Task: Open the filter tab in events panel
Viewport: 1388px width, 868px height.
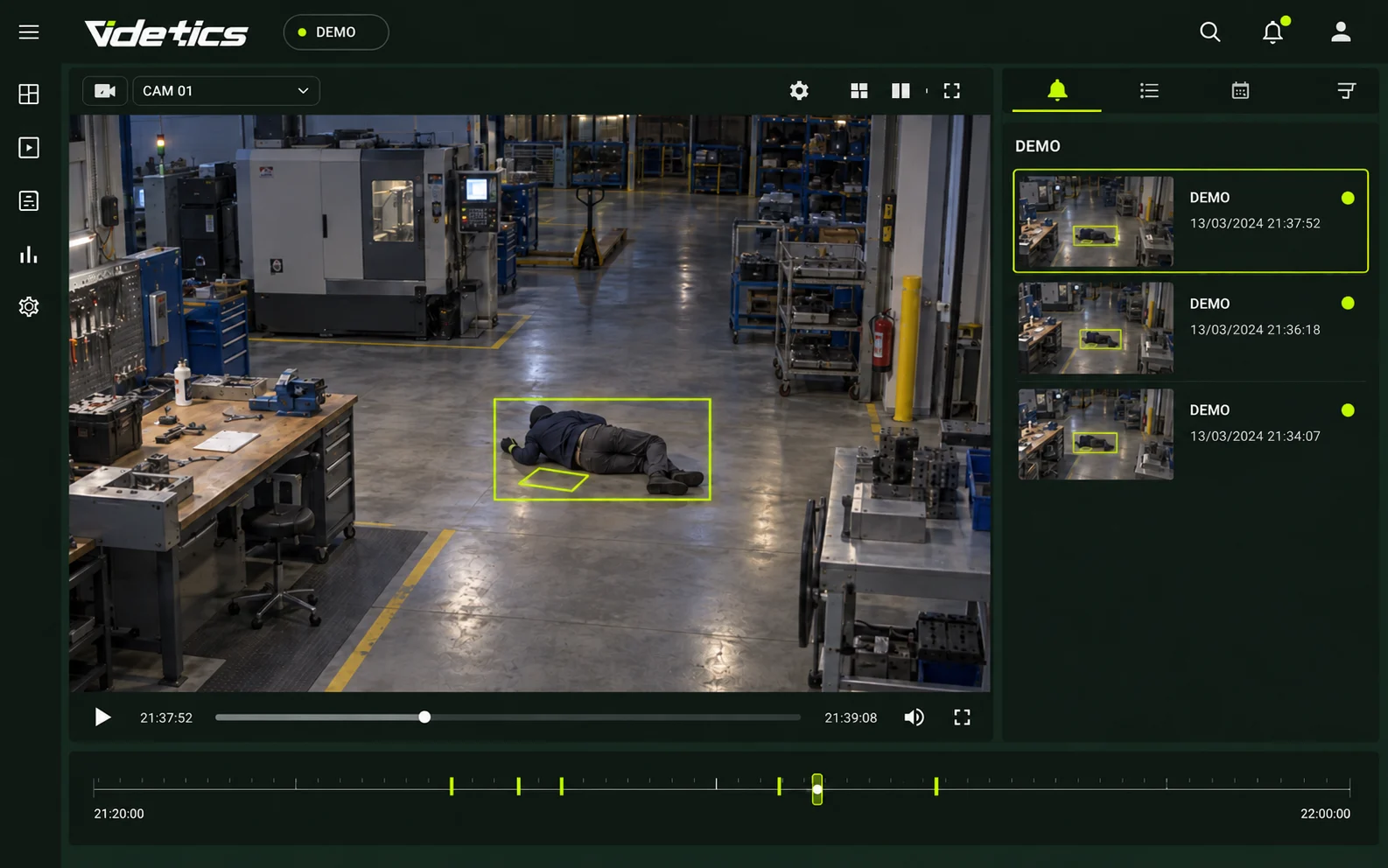Action: pyautogui.click(x=1347, y=90)
